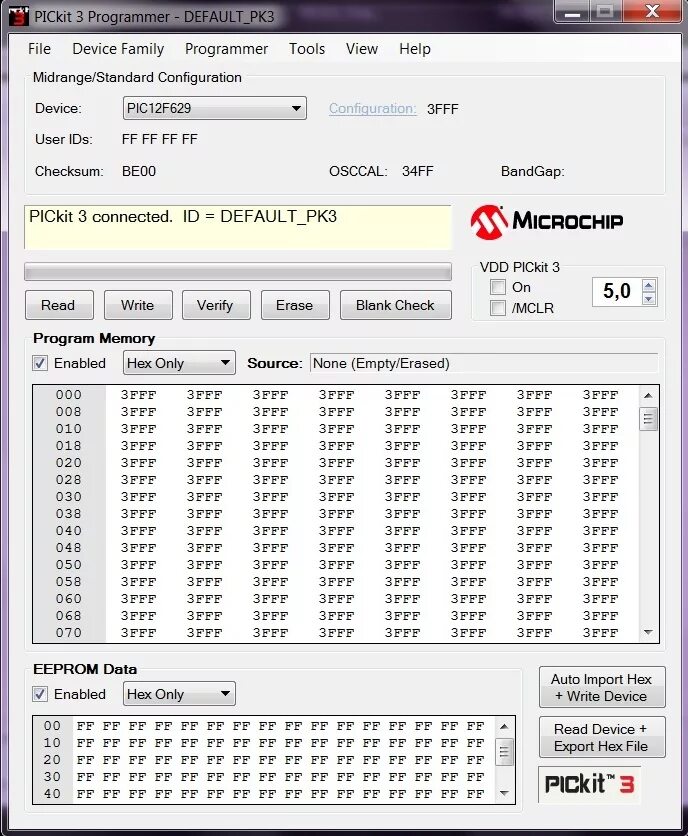Click program memory address 038
Viewport: 688px width, 836px height.
[69, 514]
